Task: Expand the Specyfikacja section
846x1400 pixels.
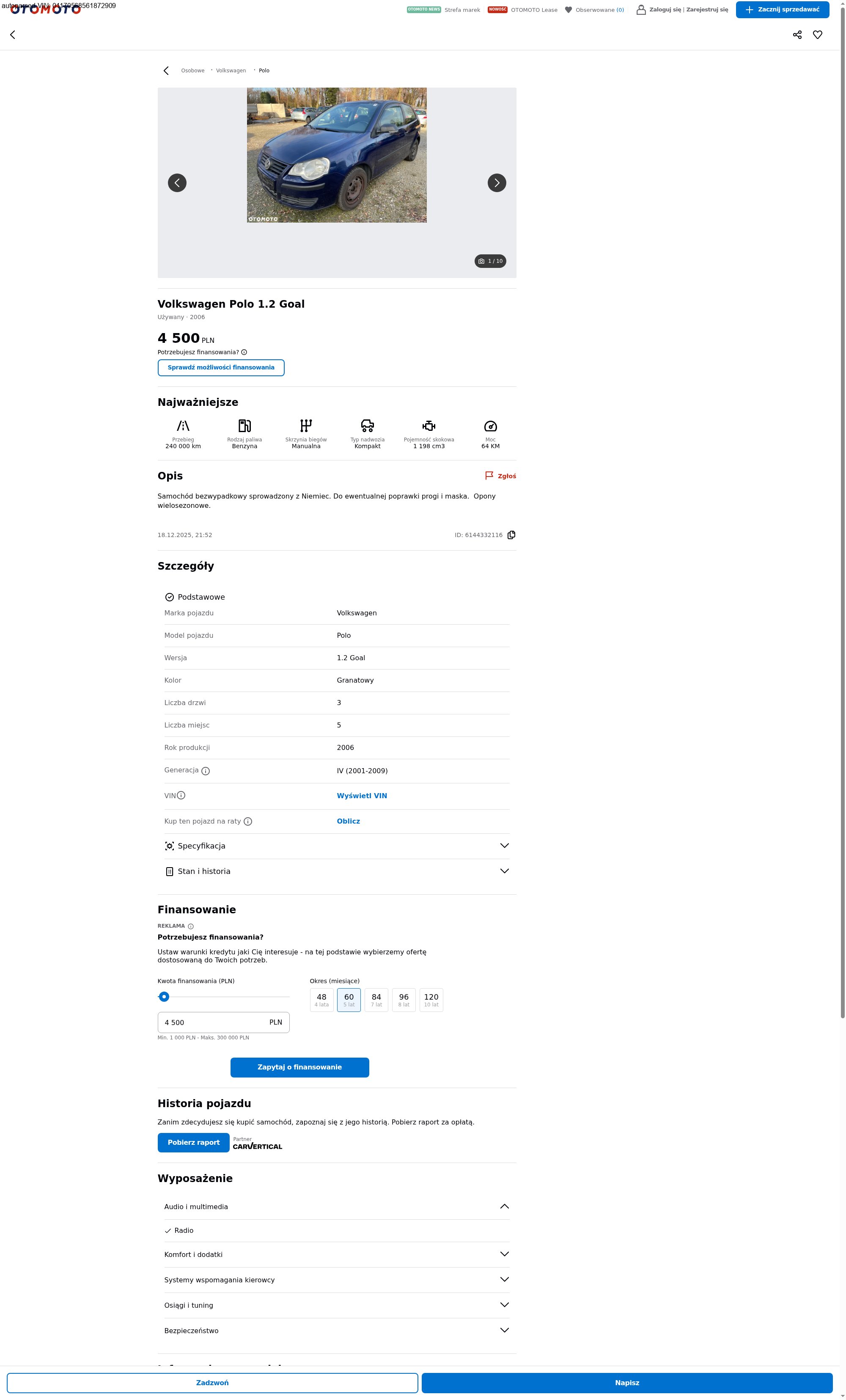Action: 337,846
